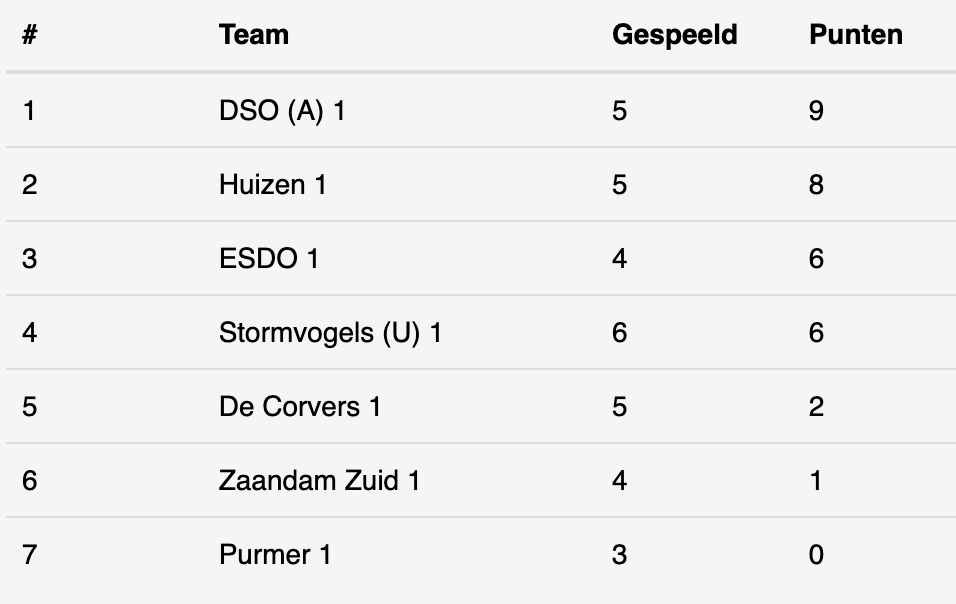Click the Team column header
This screenshot has width=956, height=604.
[x=254, y=35]
